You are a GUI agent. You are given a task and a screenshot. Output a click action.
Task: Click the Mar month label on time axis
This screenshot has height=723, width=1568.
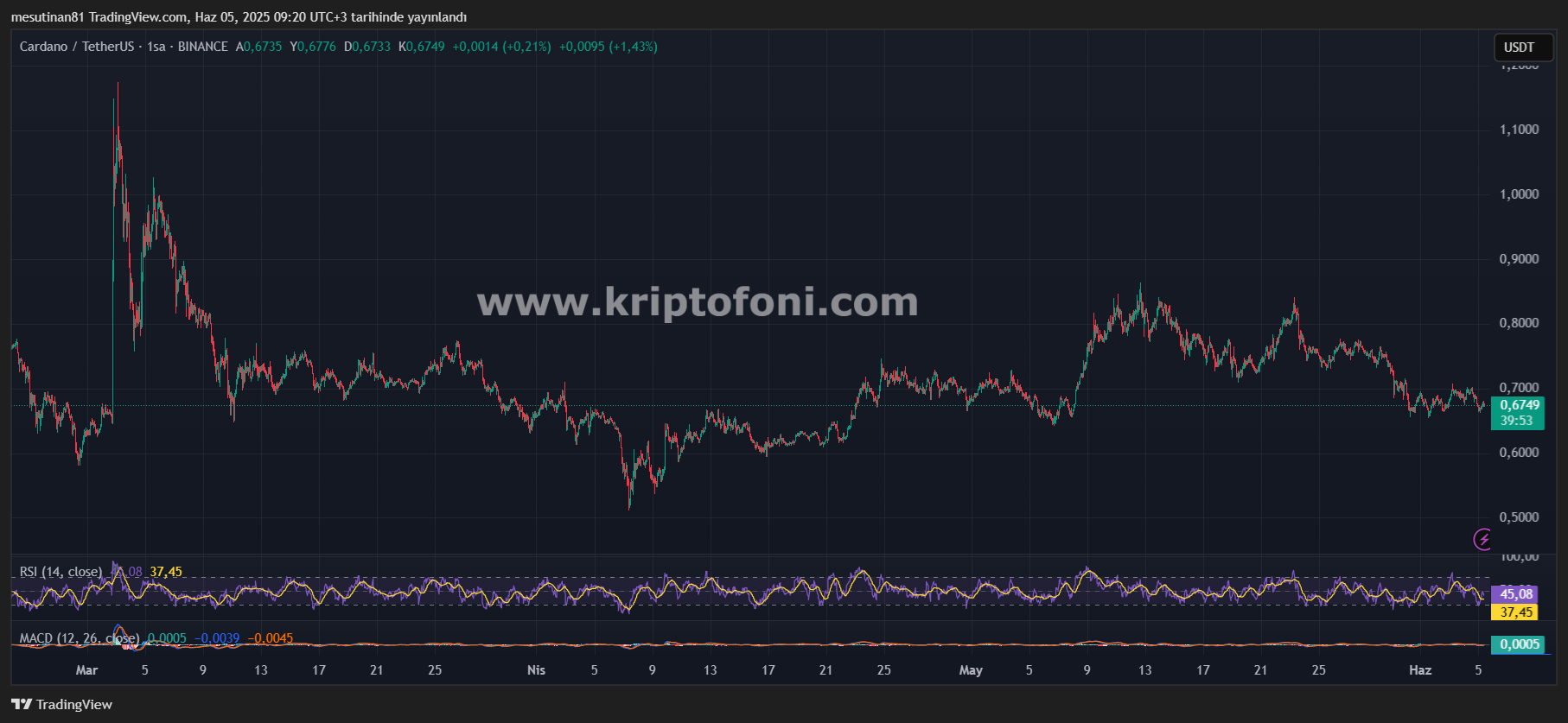click(x=86, y=670)
